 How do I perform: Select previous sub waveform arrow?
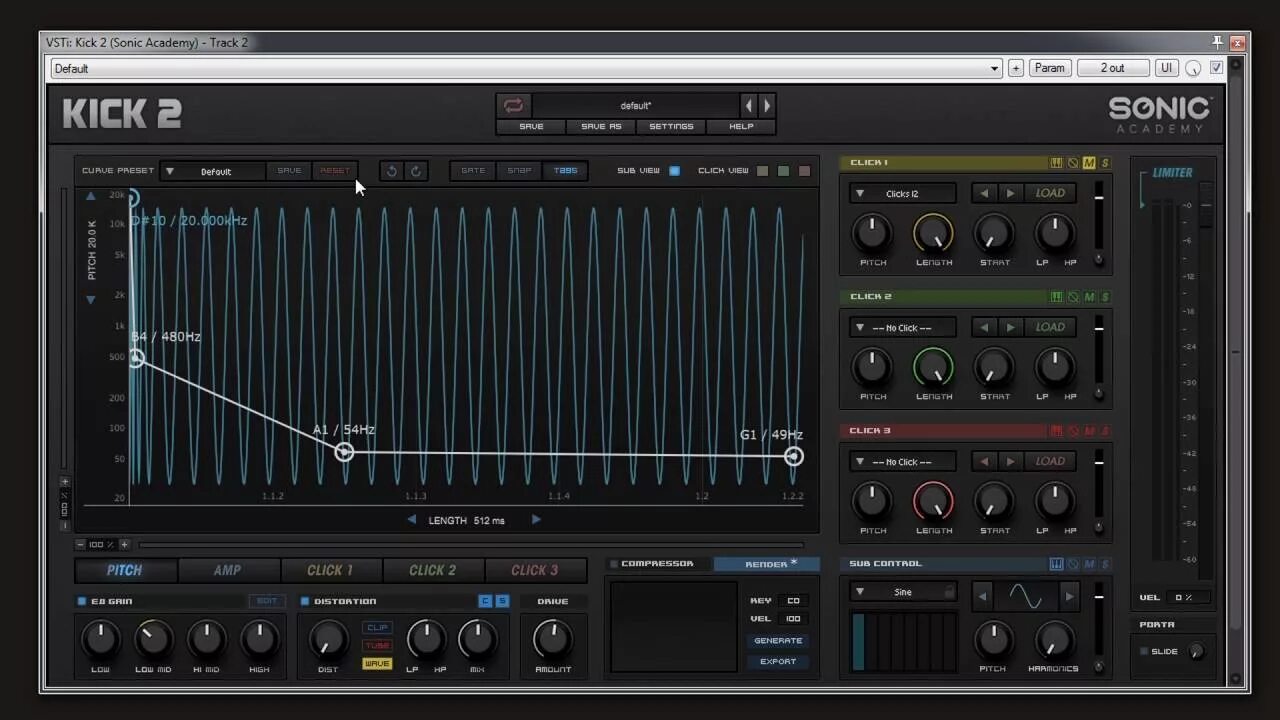pyautogui.click(x=982, y=597)
